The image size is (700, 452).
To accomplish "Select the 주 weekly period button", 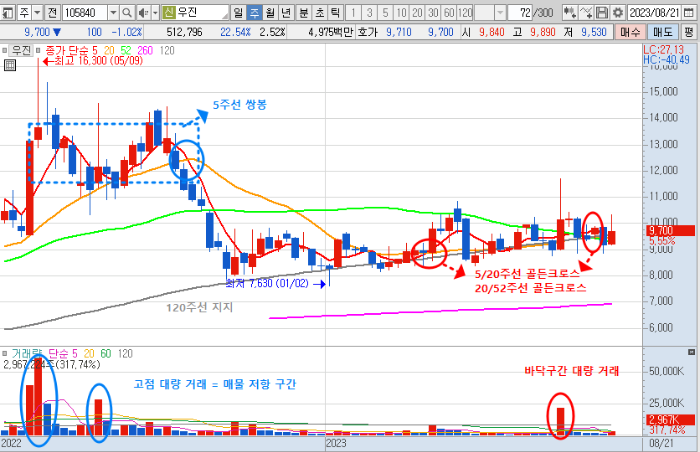I will click(x=254, y=13).
